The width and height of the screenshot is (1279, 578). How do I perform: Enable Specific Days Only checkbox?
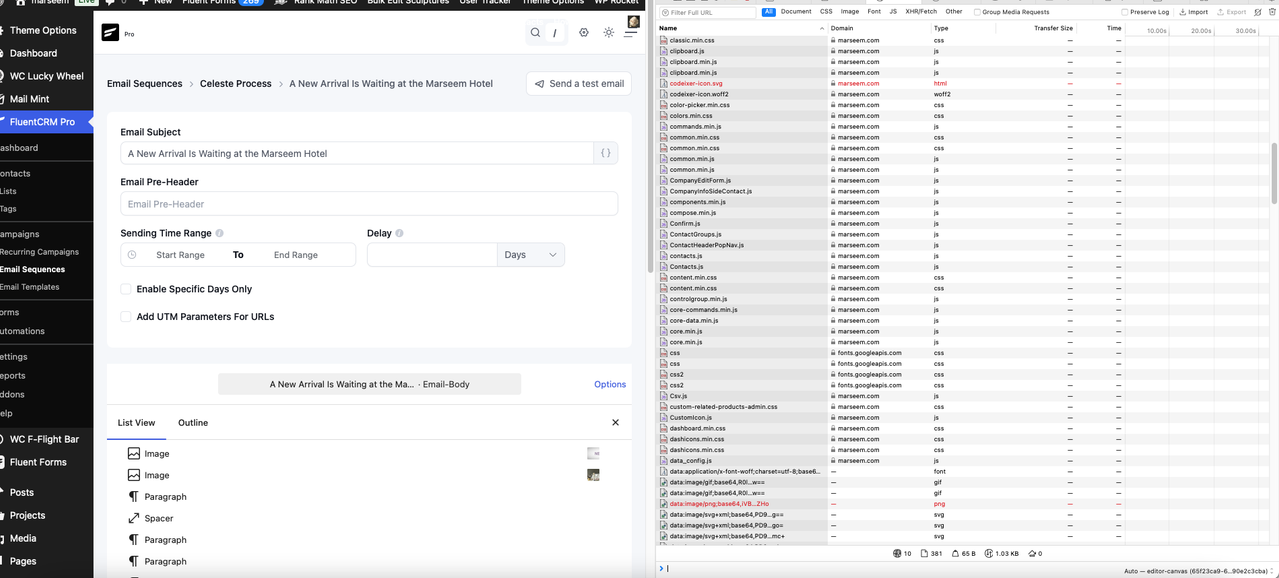click(126, 289)
